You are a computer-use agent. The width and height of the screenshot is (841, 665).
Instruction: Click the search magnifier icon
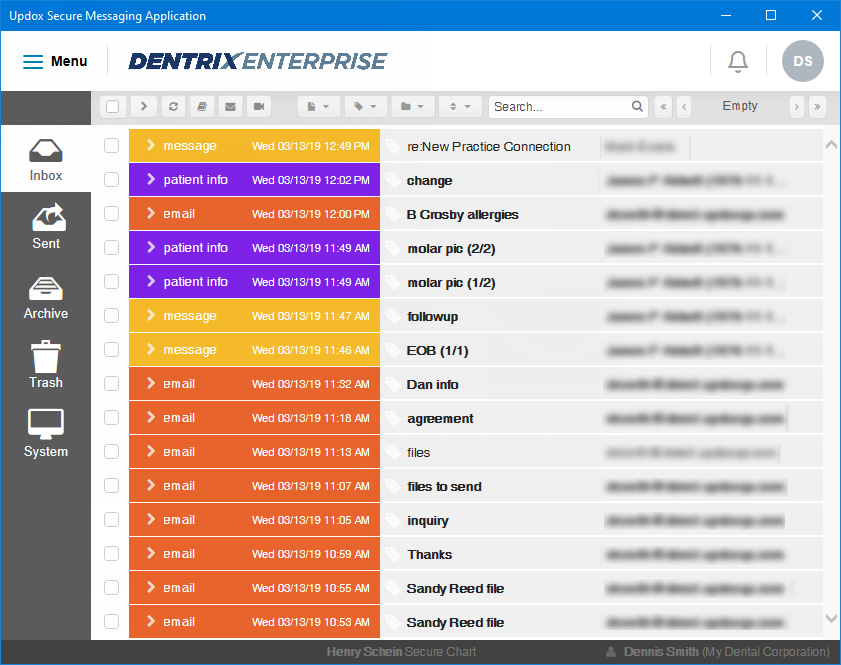637,106
